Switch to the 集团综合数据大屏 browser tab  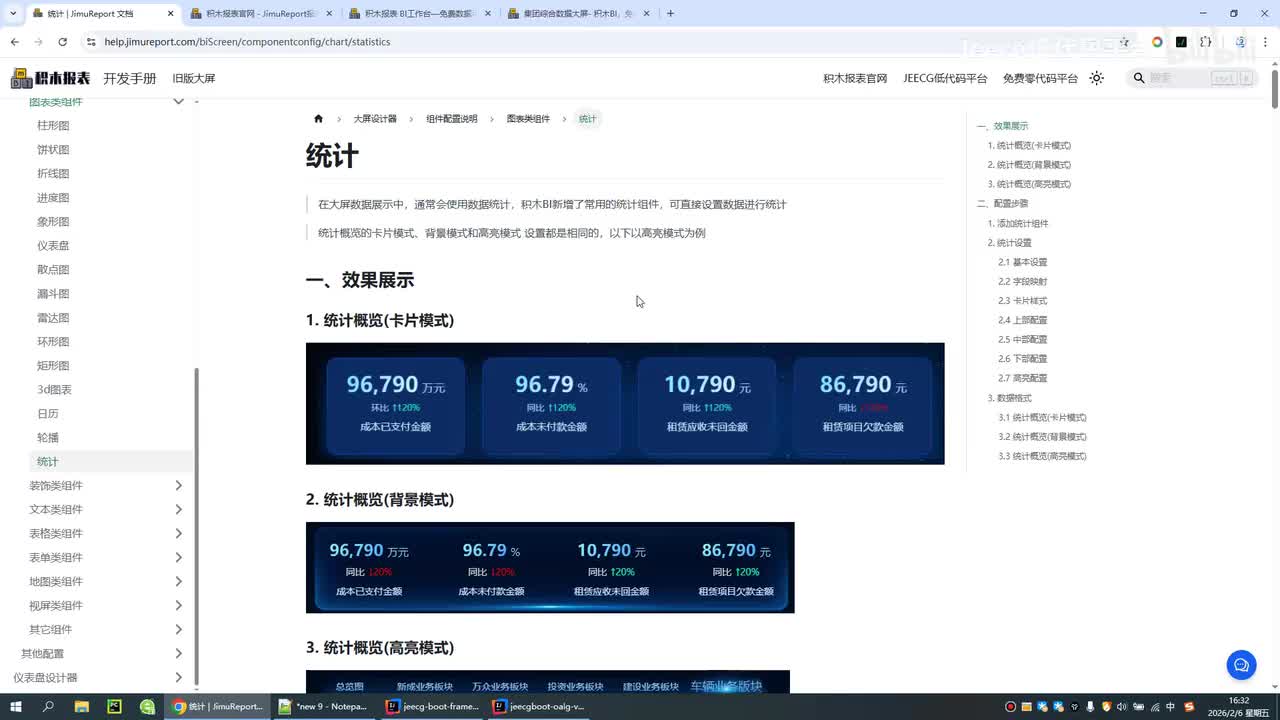[x=578, y=14]
